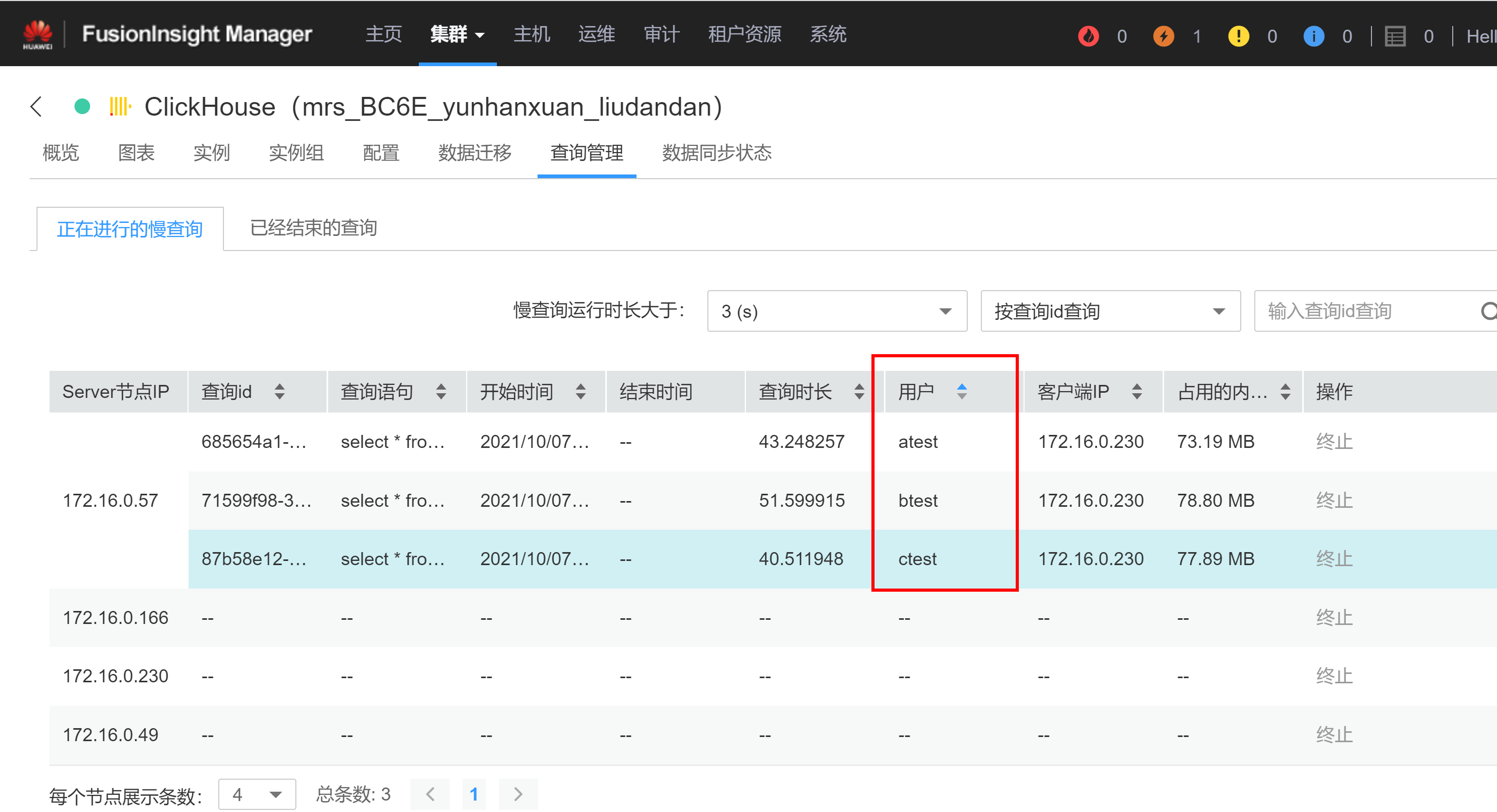Screen dimensions: 1497x812
Task: Open the 集群 menu in top navigation
Action: (x=457, y=34)
